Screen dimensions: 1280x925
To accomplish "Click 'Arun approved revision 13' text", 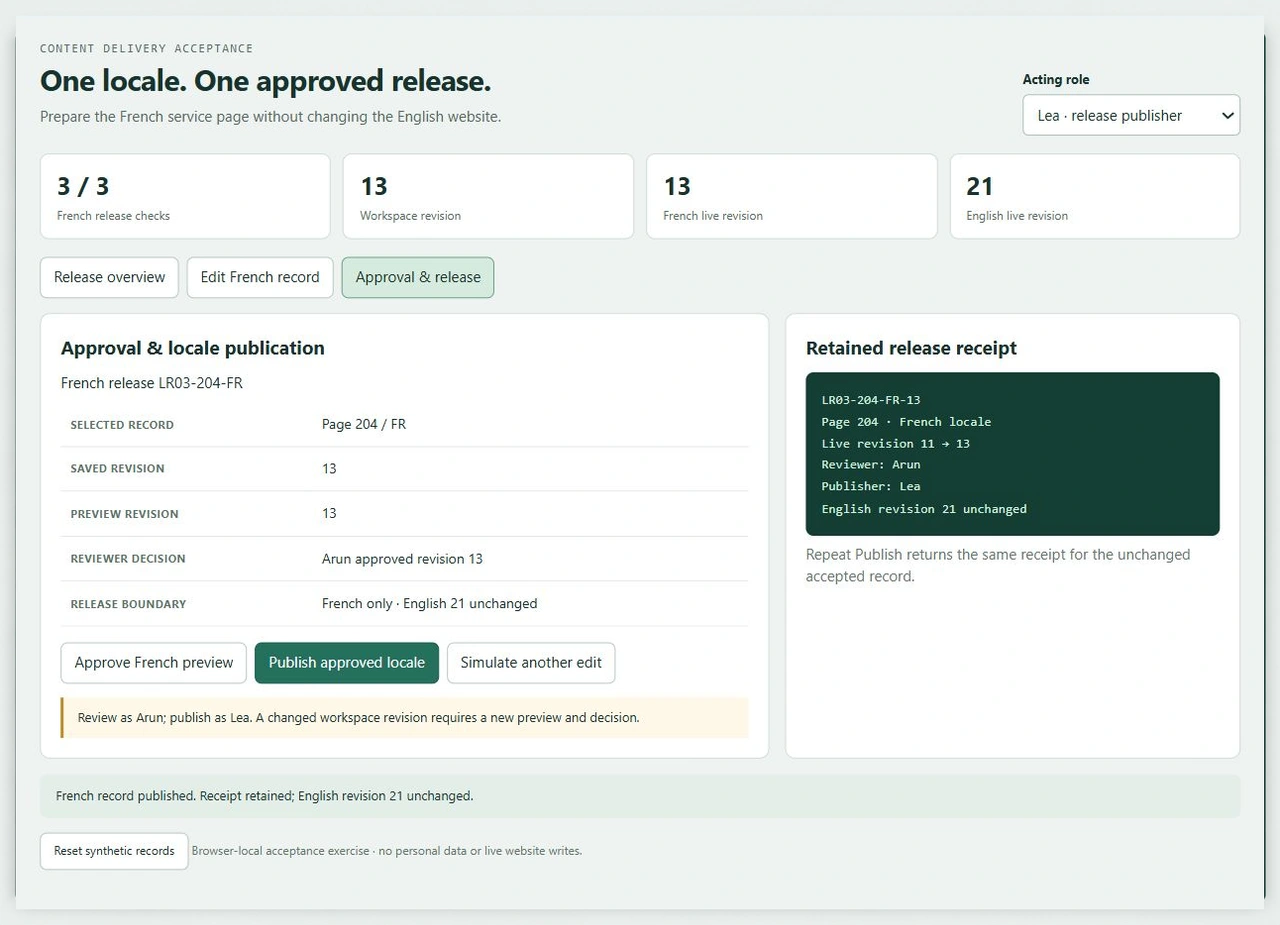I will [x=402, y=559].
